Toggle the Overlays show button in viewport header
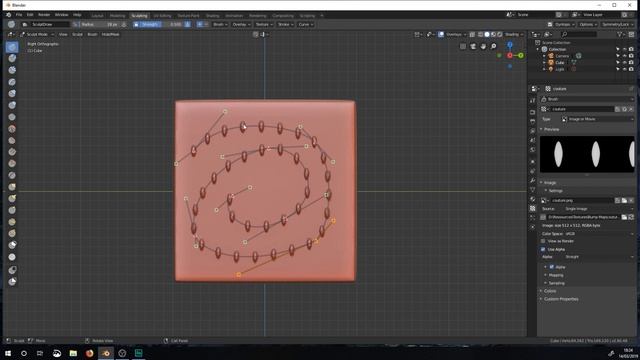 coord(441,34)
